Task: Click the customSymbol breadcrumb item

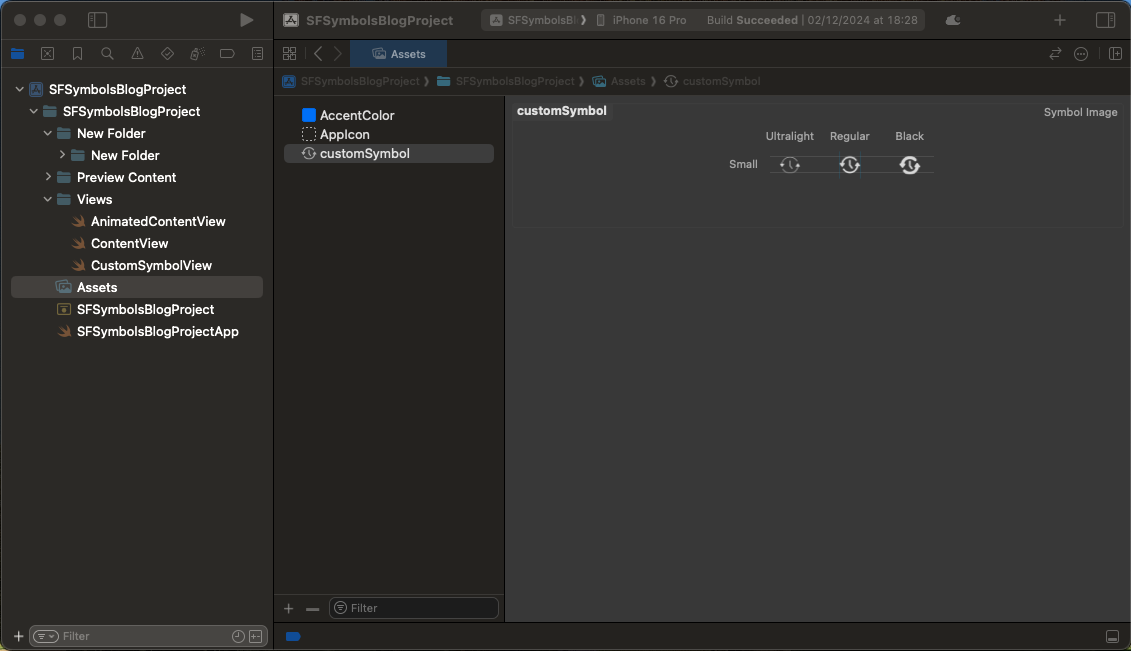Action: [x=712, y=81]
